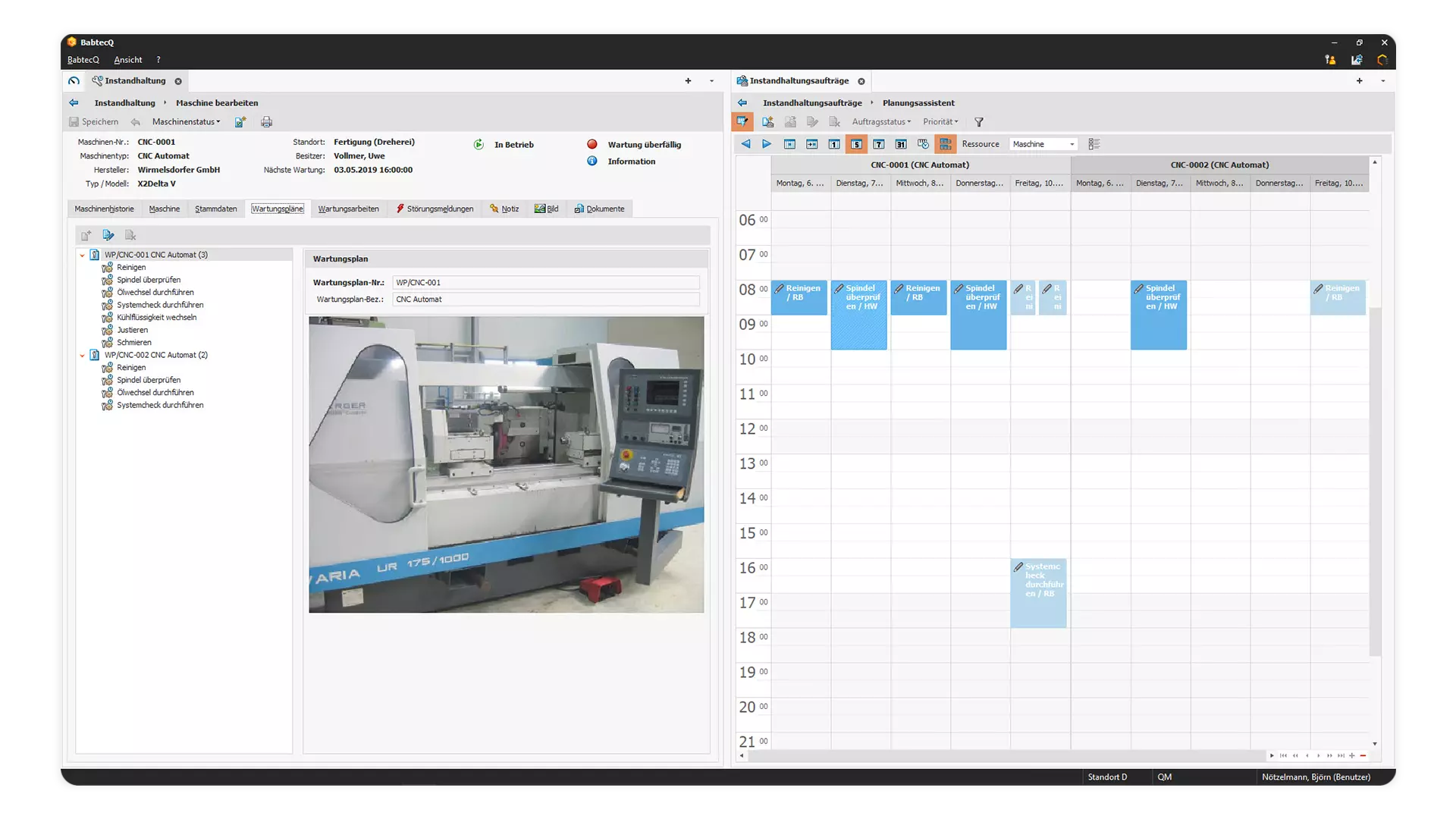Screen dimensions: 1456x819
Task: Open the Ansicht menu
Action: pyautogui.click(x=128, y=60)
